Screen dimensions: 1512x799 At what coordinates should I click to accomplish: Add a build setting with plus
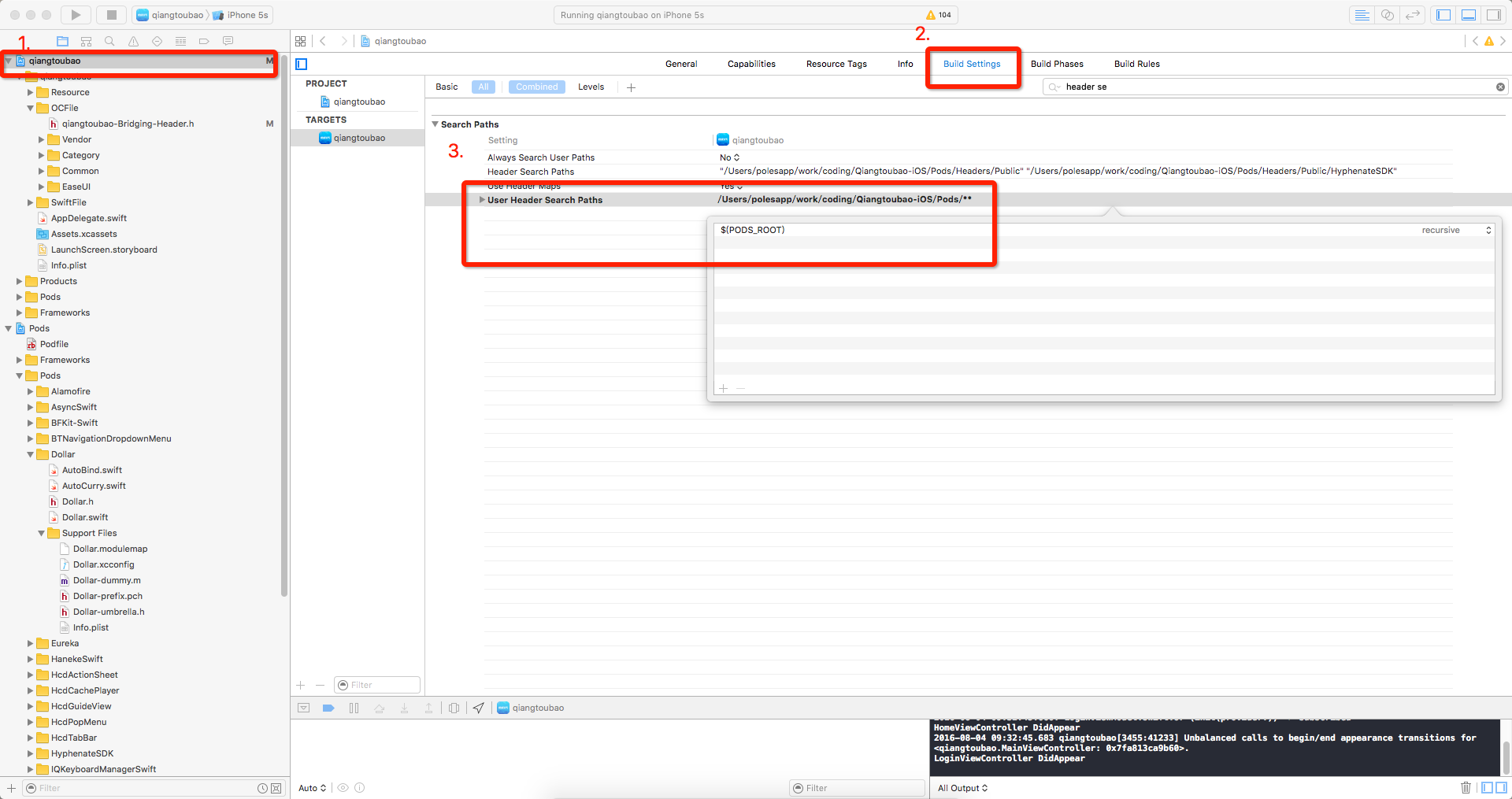tap(631, 87)
